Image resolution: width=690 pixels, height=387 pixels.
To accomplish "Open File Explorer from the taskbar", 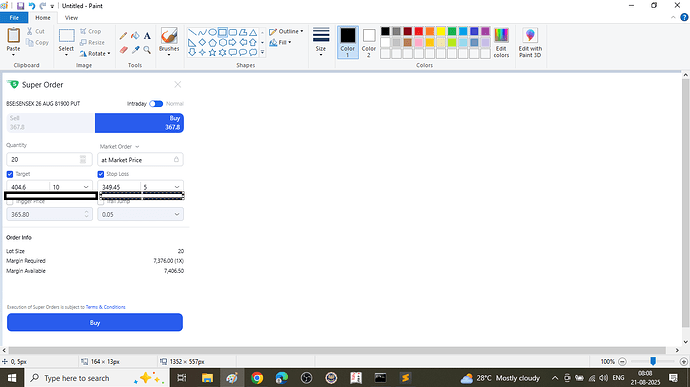I will click(x=207, y=378).
